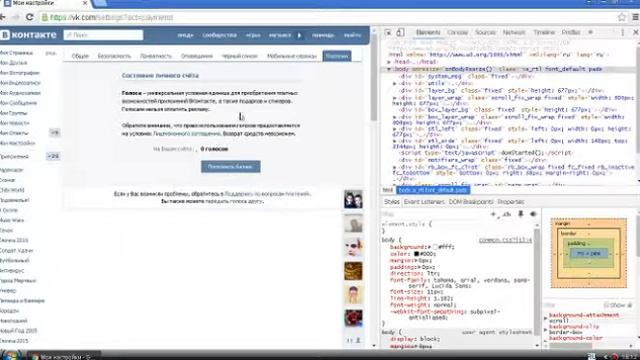Open the Чёрный список settings tab
This screenshot has width=640, height=360.
240,56
